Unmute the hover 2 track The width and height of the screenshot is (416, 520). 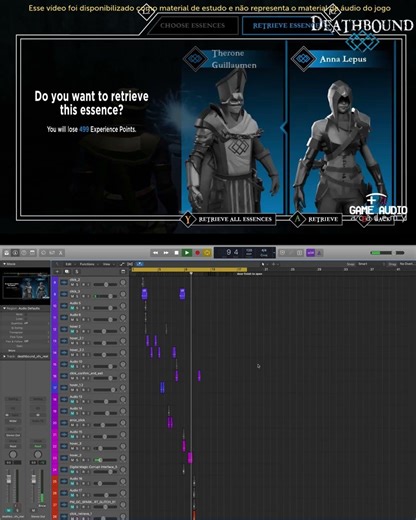point(72,331)
